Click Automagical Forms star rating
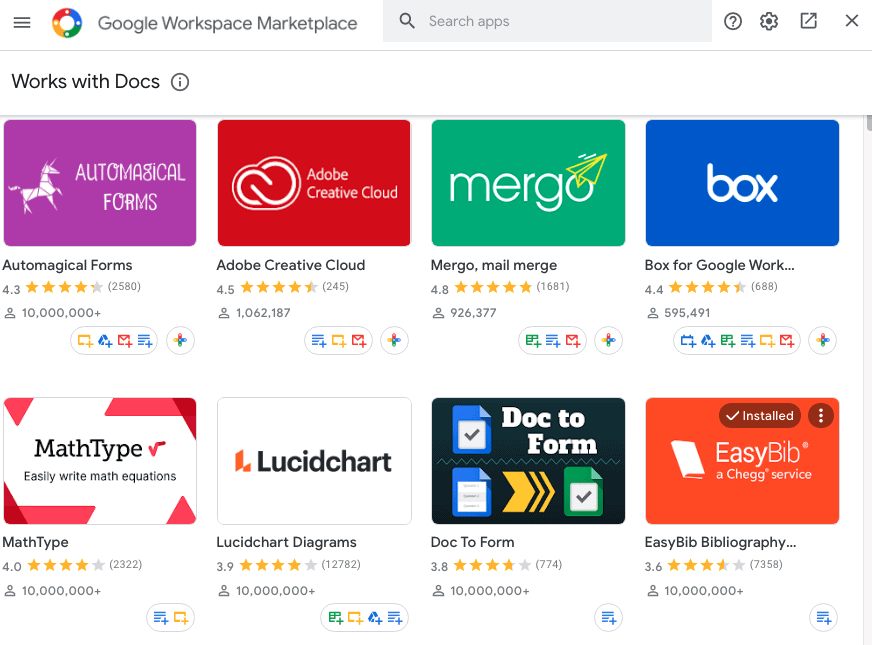This screenshot has width=872, height=645. (65, 287)
